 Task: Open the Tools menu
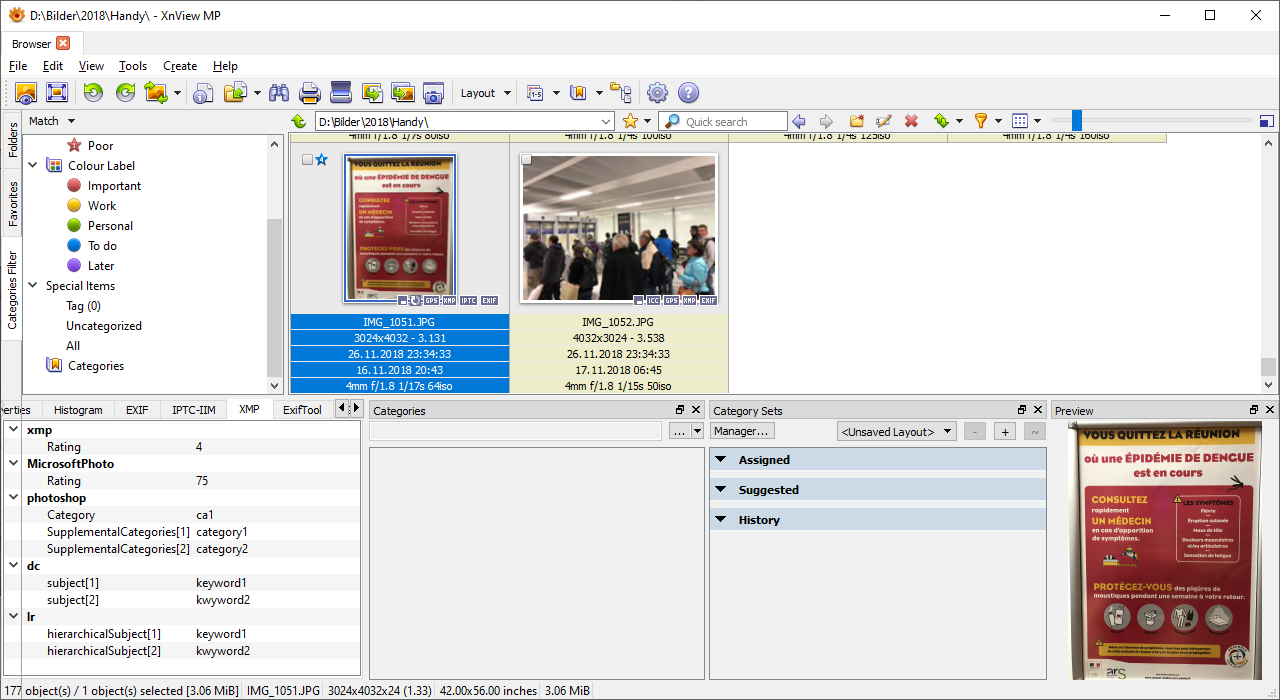[132, 66]
